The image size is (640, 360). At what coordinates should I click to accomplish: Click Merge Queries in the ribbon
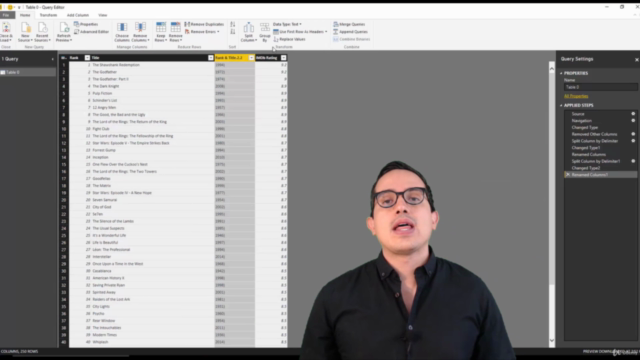coord(349,24)
